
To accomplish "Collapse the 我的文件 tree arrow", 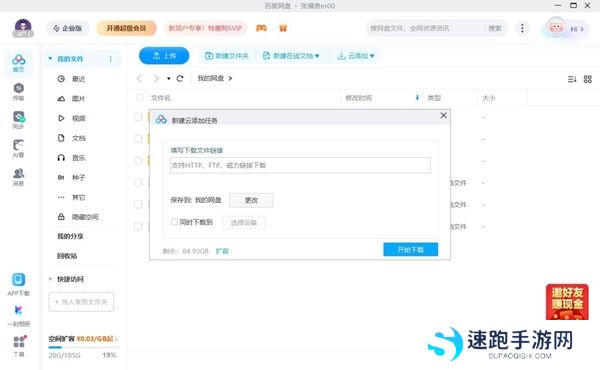I will tap(50, 59).
